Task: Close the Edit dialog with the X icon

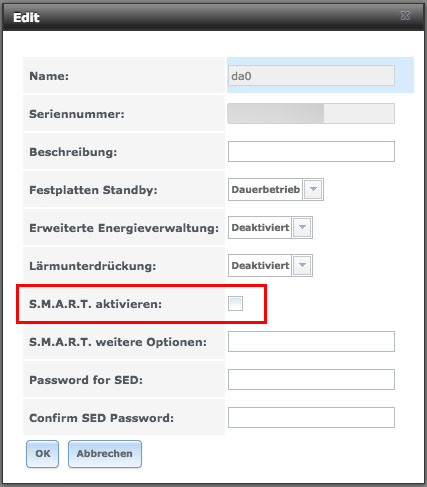Action: click(x=405, y=16)
